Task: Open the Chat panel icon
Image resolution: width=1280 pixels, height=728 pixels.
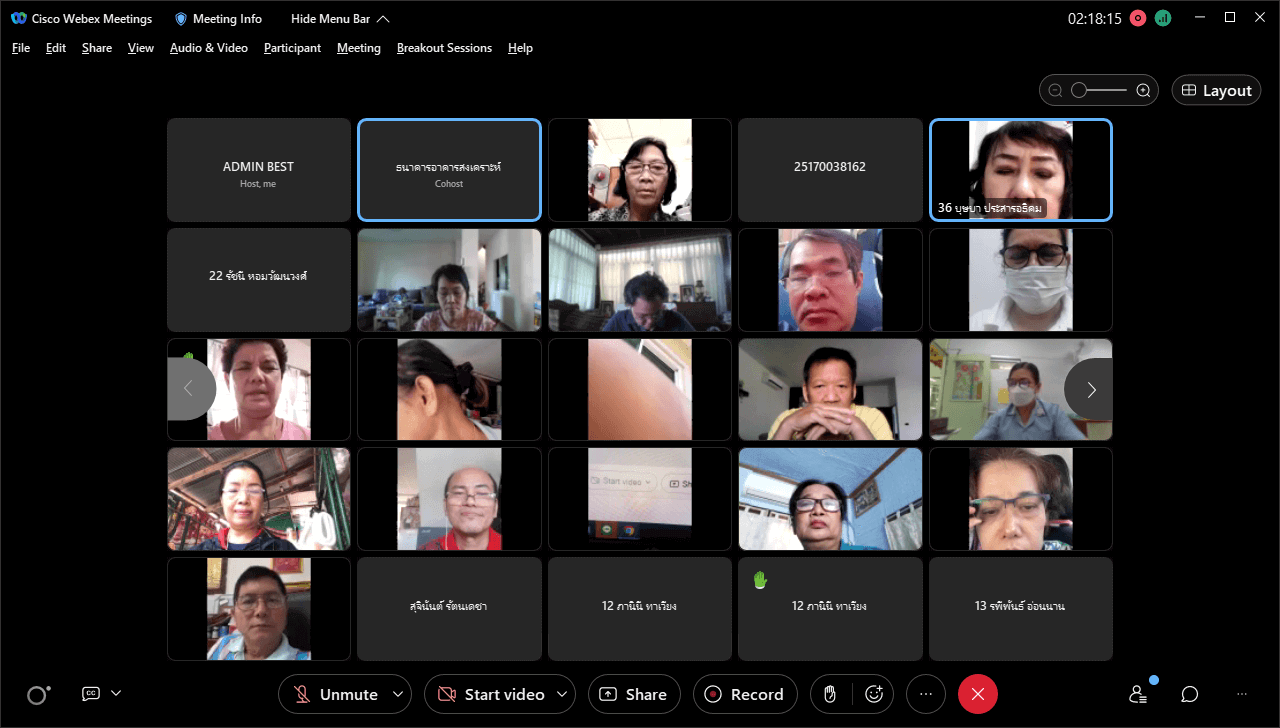Action: (1189, 694)
